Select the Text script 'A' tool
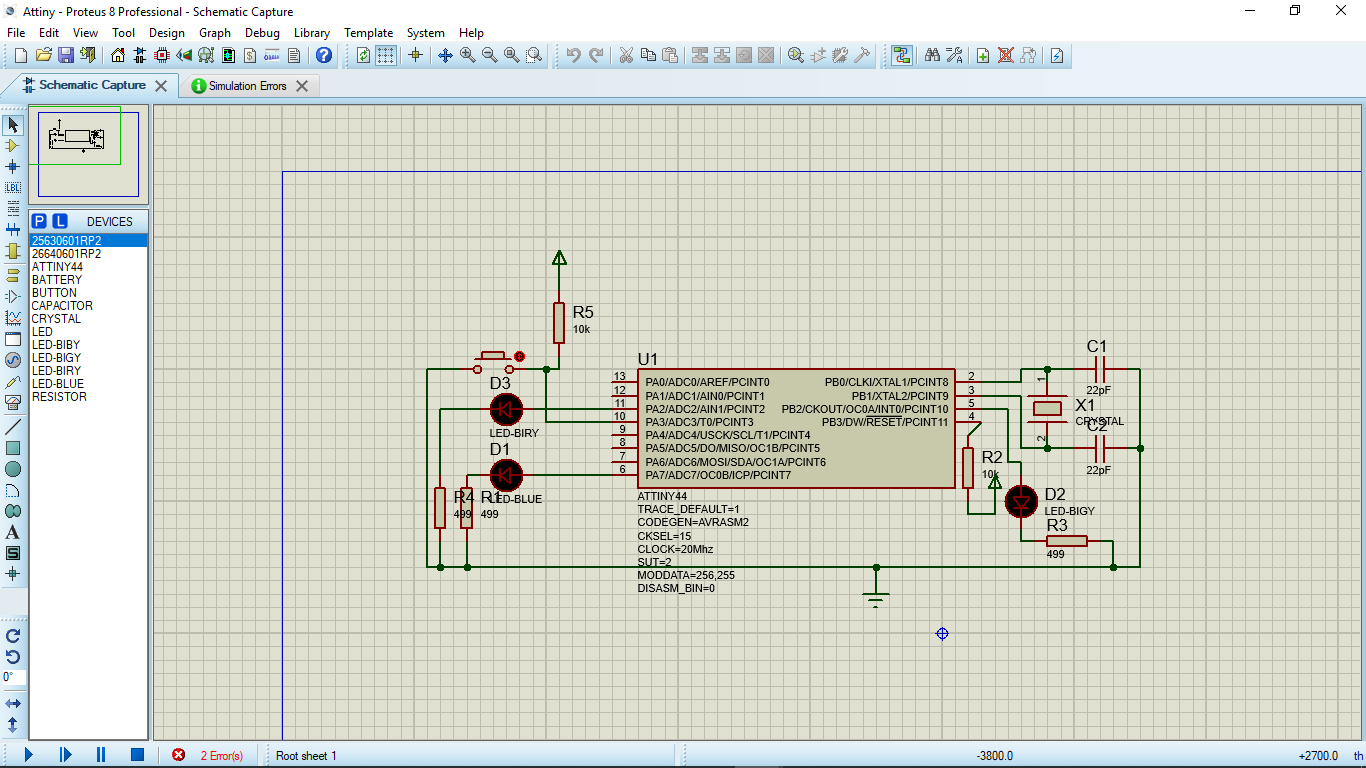The height and width of the screenshot is (768, 1366). click(13, 532)
